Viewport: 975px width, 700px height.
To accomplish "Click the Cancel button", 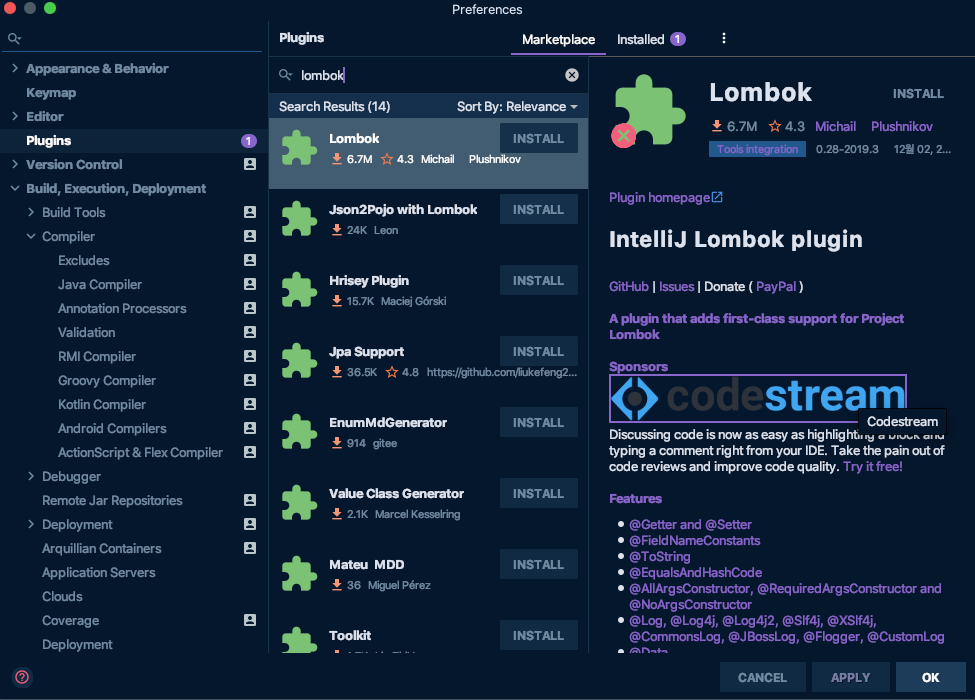I will (762, 677).
